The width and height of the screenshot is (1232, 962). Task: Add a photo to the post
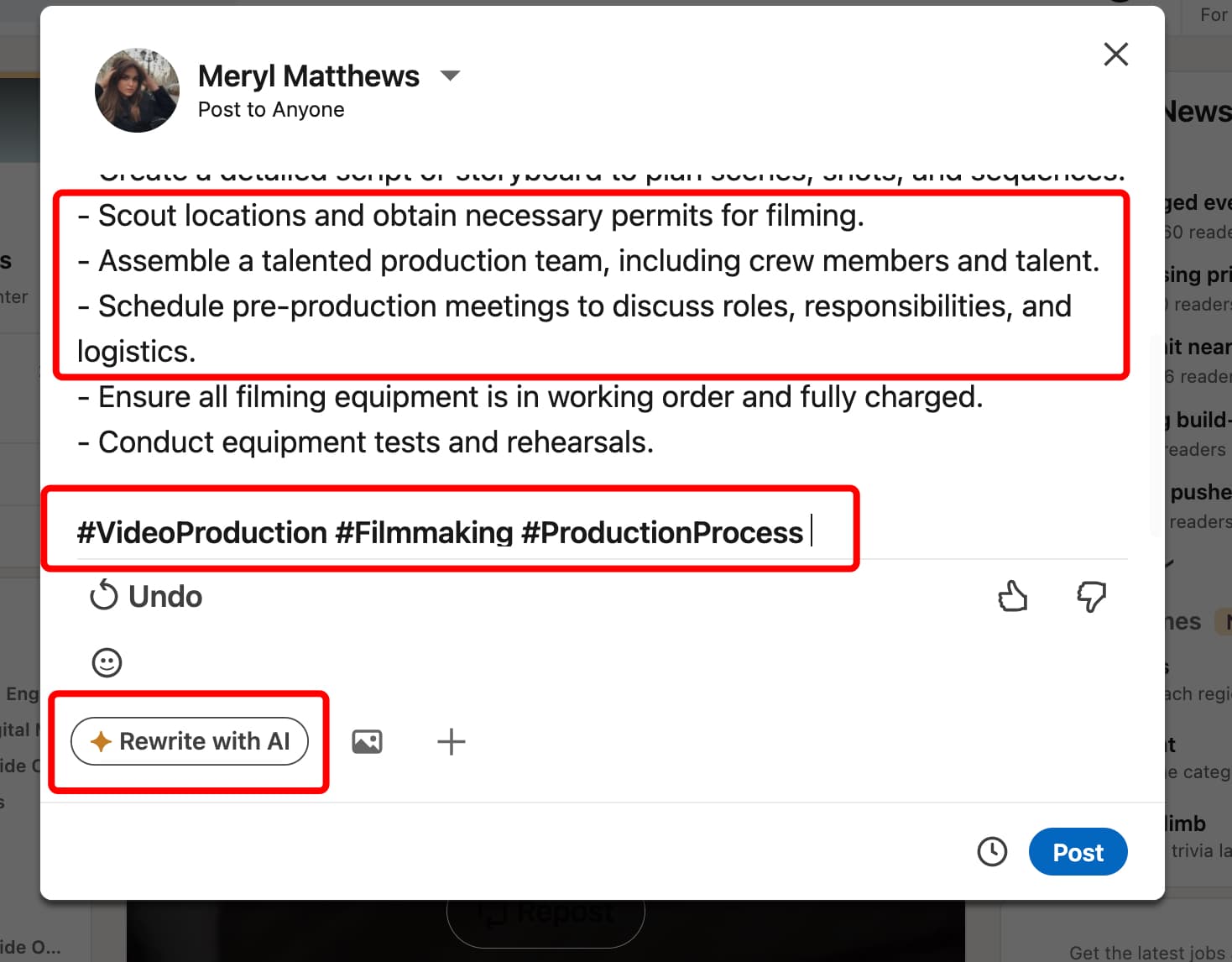pos(367,741)
